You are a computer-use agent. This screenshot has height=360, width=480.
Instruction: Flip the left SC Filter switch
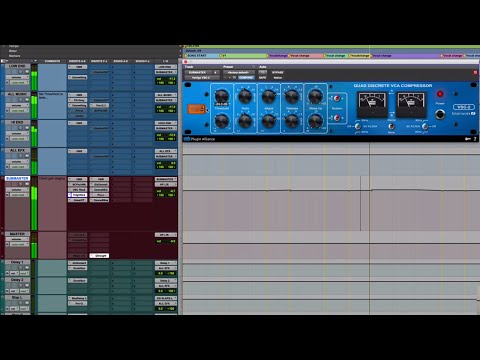point(358,126)
